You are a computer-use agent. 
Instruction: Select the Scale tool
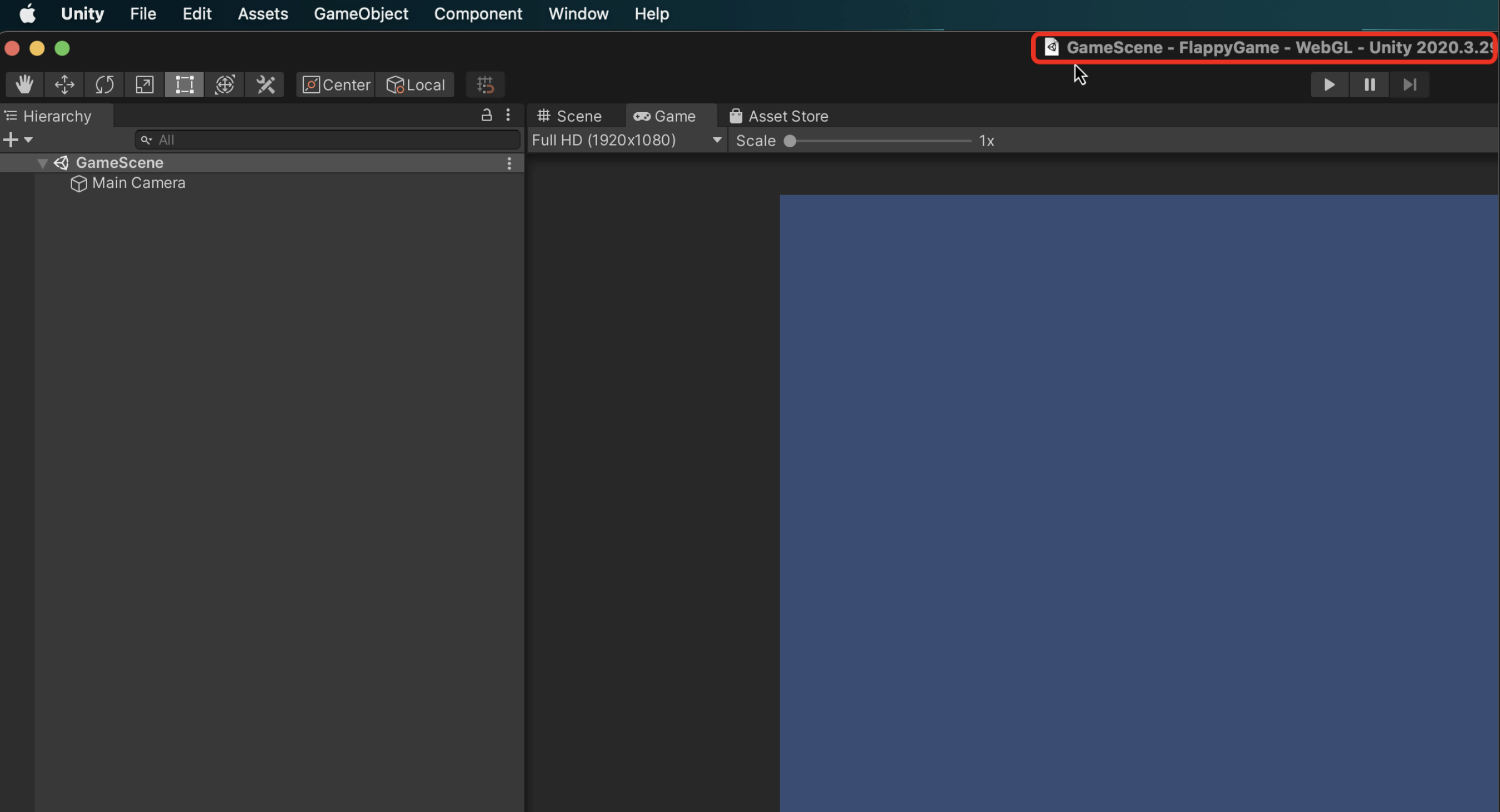144,85
